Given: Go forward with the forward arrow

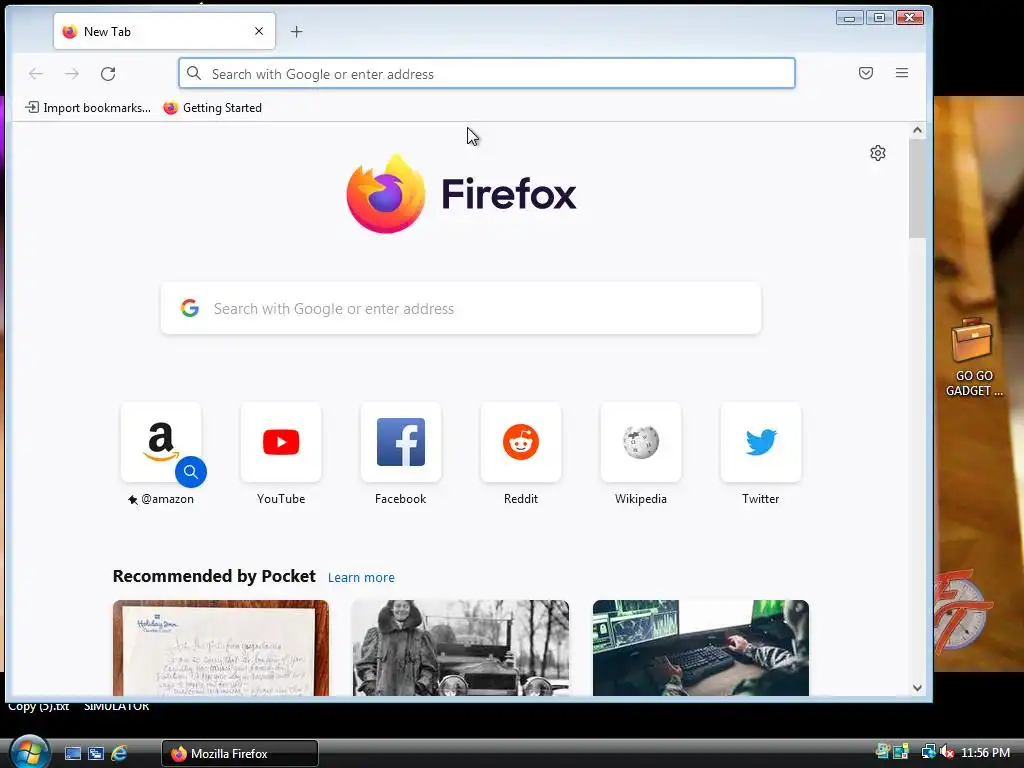Looking at the screenshot, I should (x=72, y=74).
